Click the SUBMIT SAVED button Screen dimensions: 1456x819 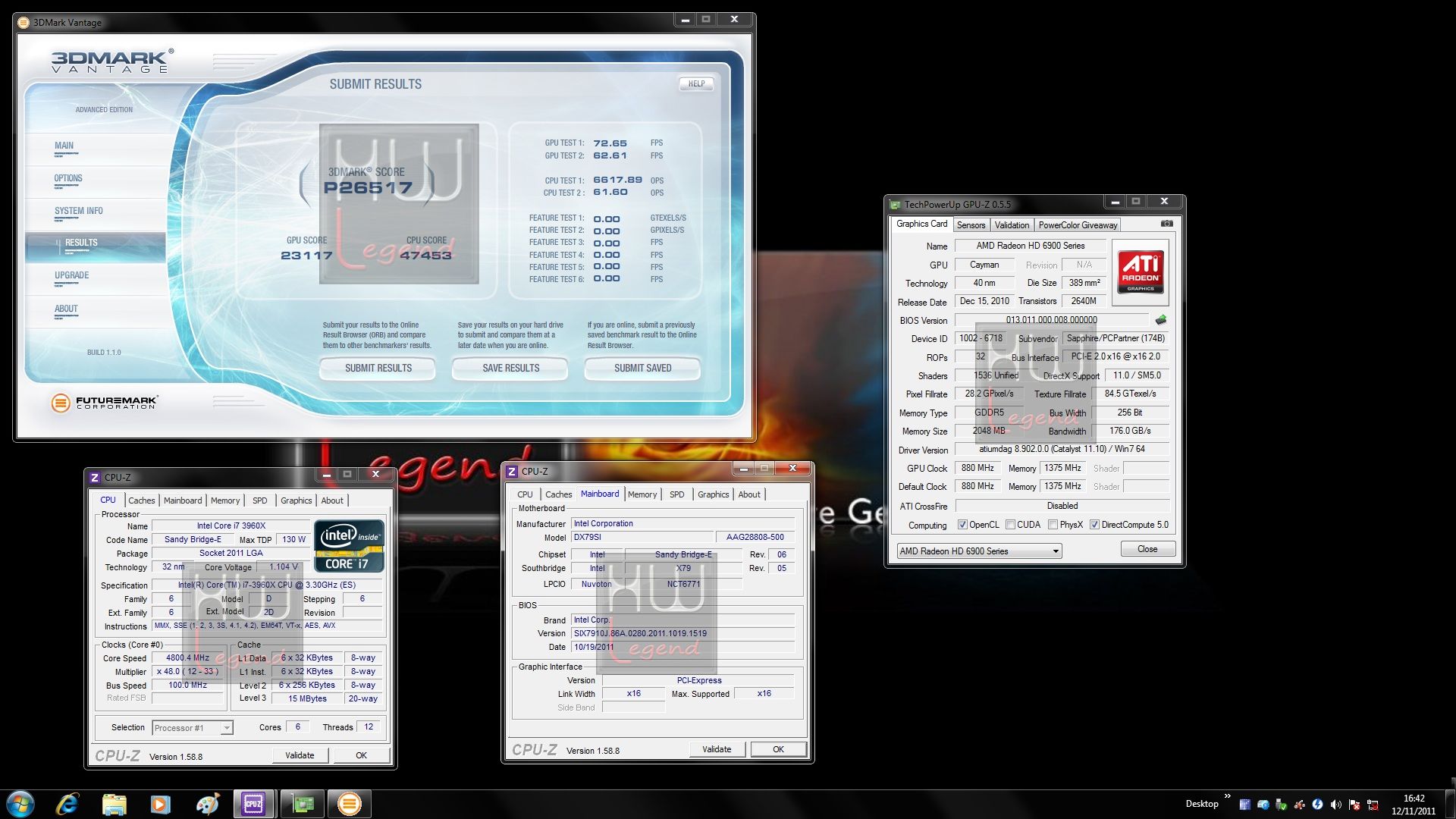642,369
